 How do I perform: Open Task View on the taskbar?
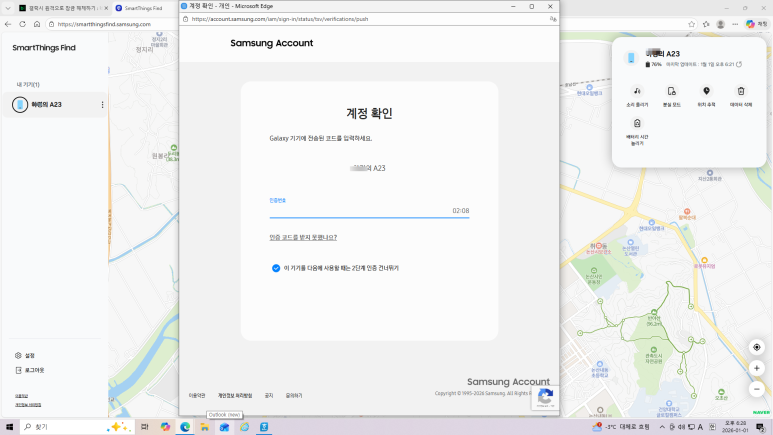144,427
